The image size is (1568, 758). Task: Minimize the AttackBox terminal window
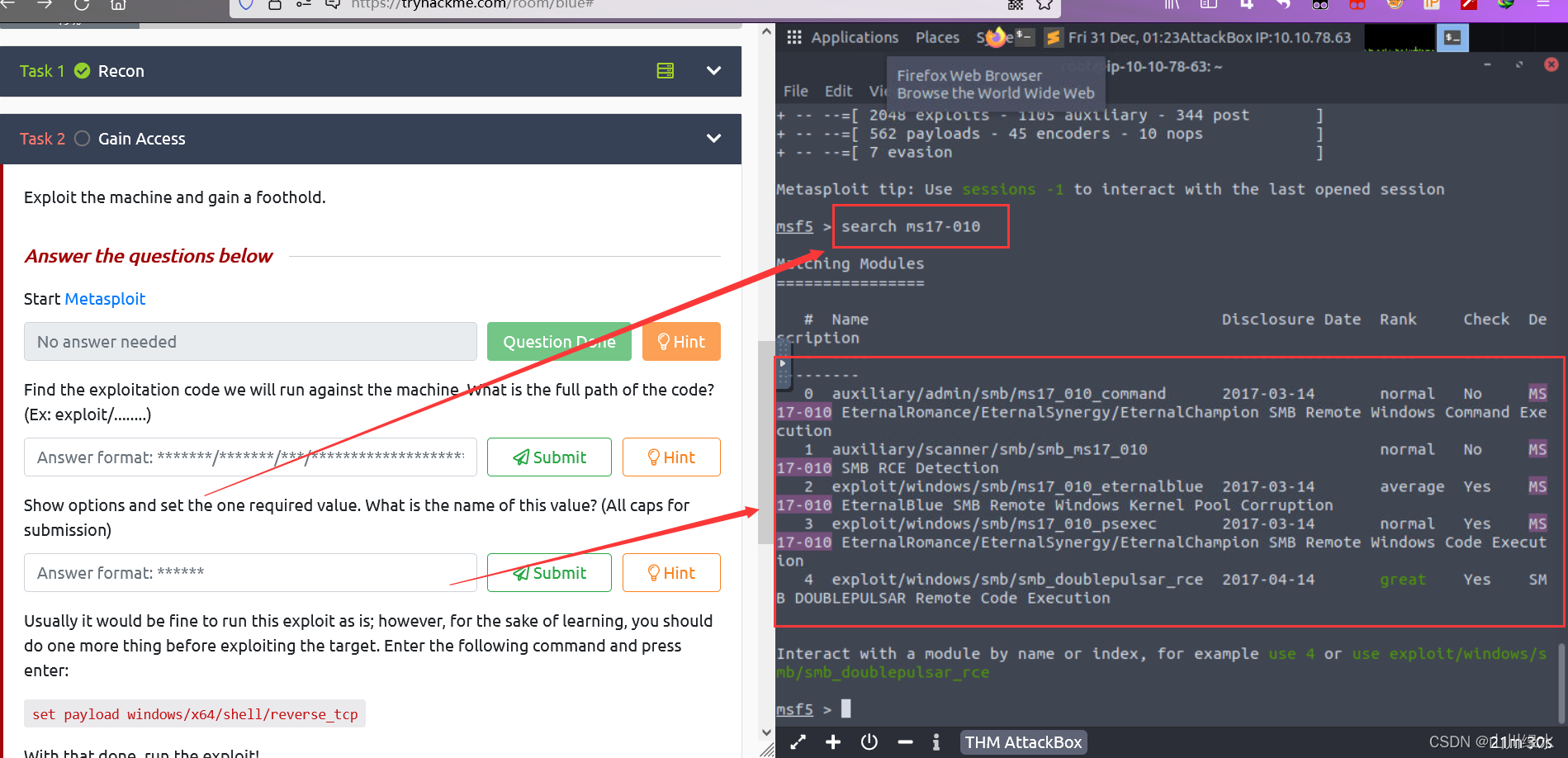click(x=1487, y=64)
